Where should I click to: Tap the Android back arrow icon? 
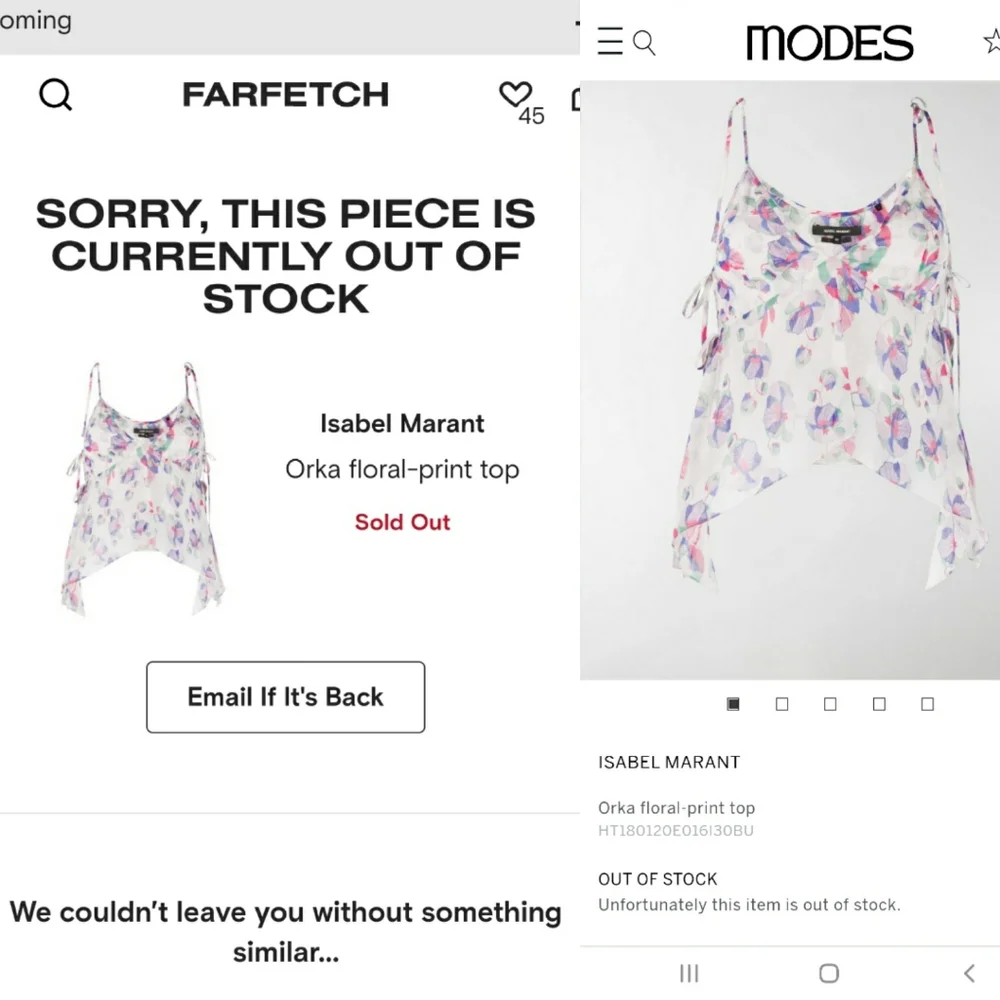[x=968, y=973]
